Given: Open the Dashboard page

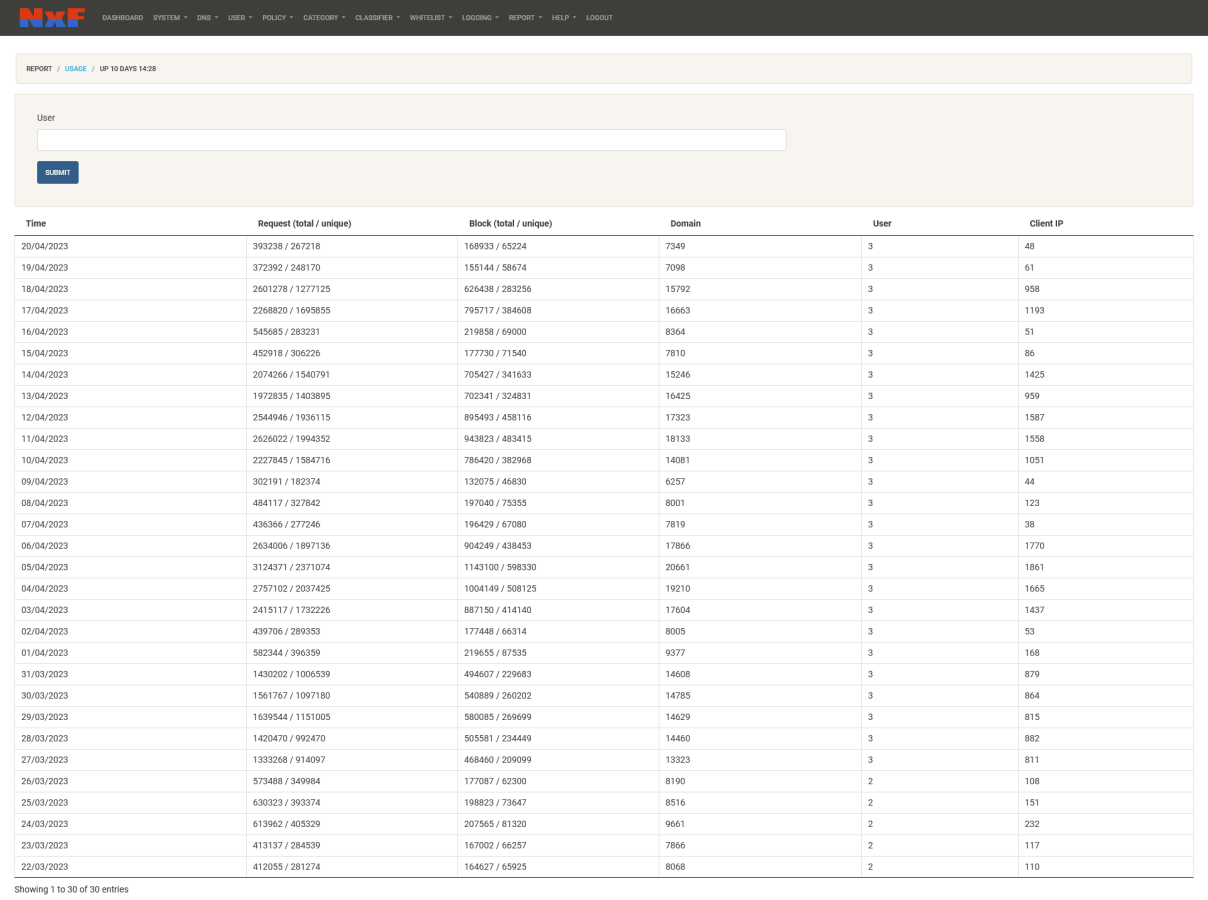Looking at the screenshot, I should [122, 18].
